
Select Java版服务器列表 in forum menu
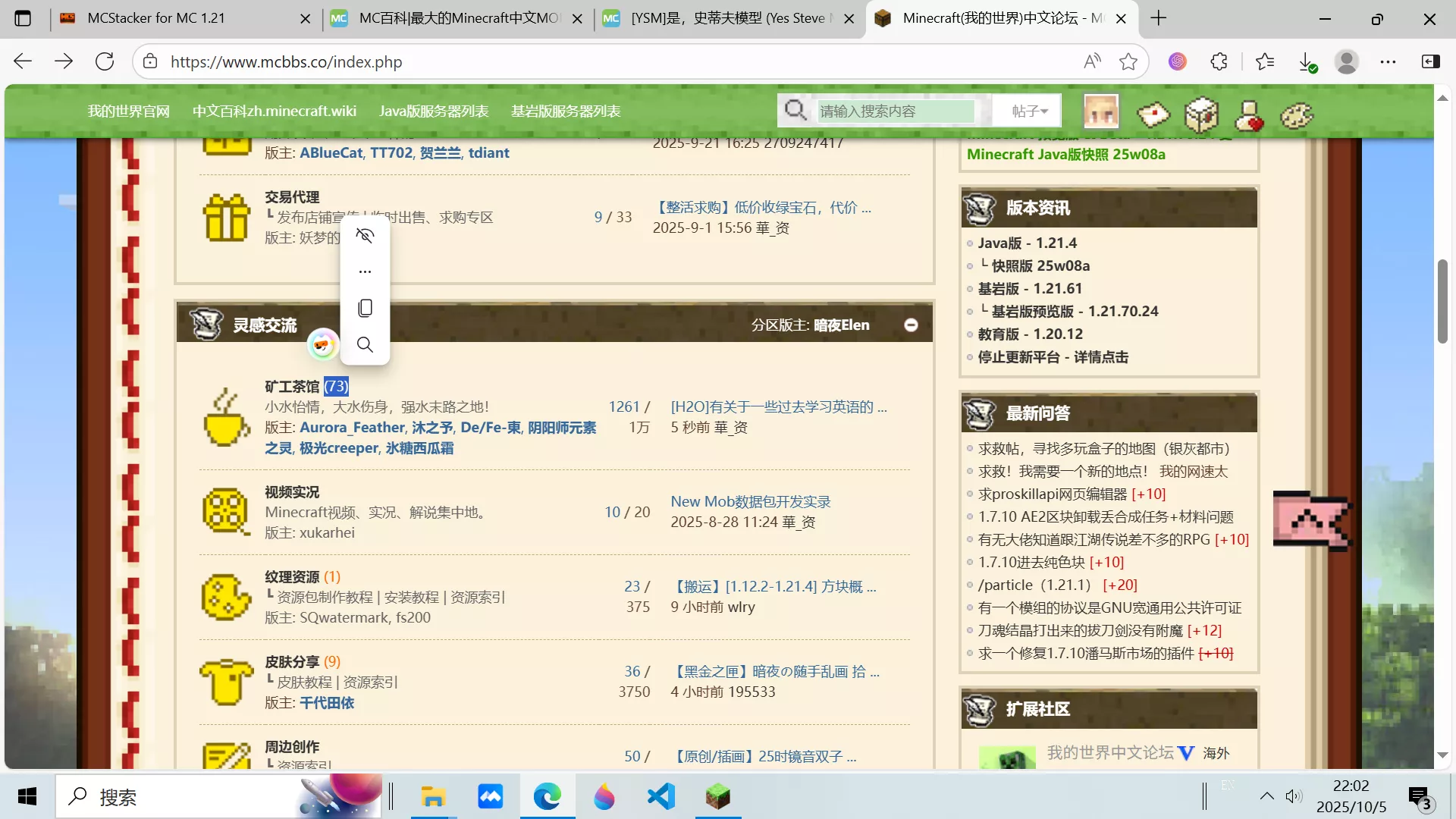pyautogui.click(x=433, y=110)
